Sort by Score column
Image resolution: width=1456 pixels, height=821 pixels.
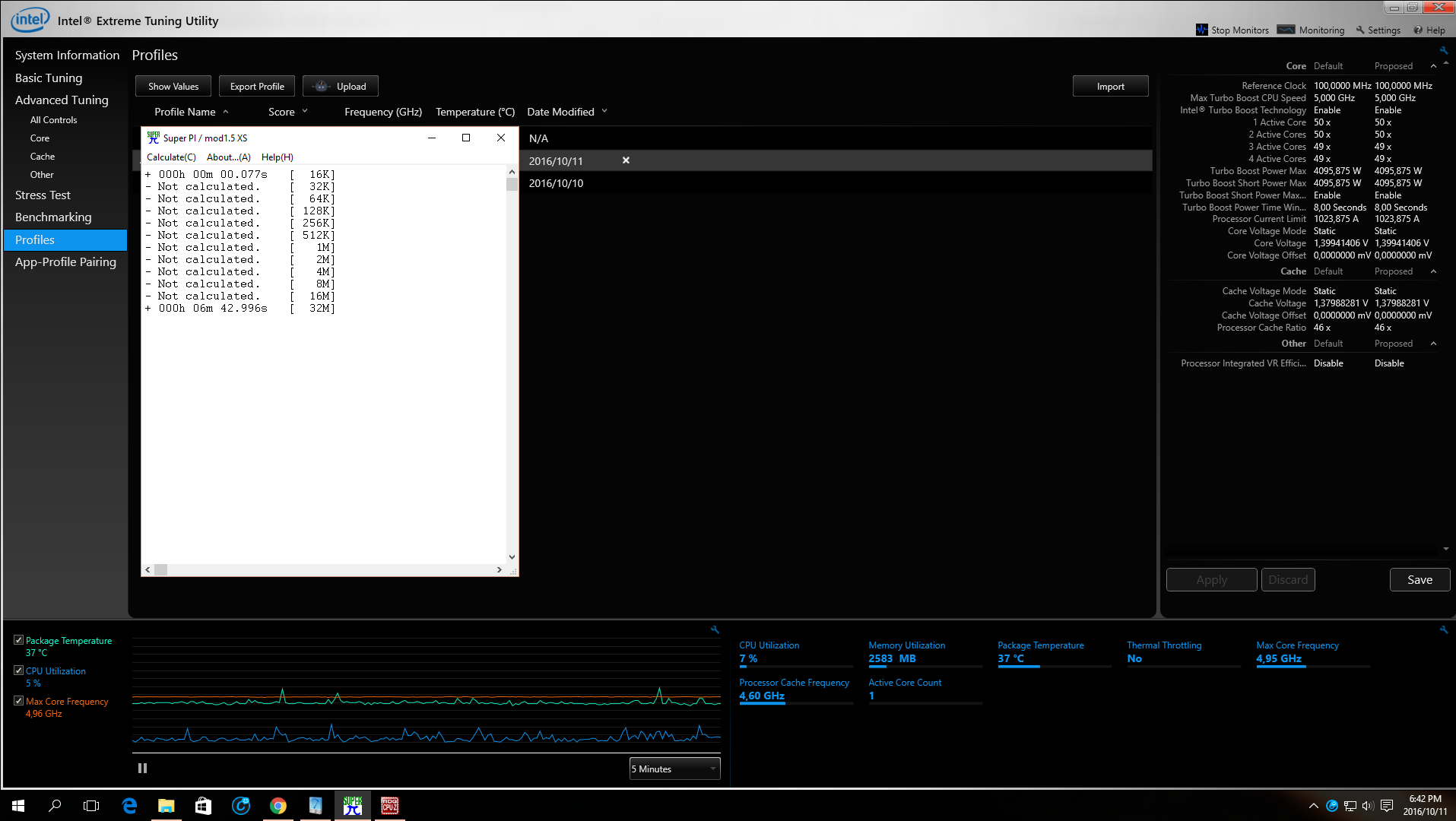click(281, 112)
